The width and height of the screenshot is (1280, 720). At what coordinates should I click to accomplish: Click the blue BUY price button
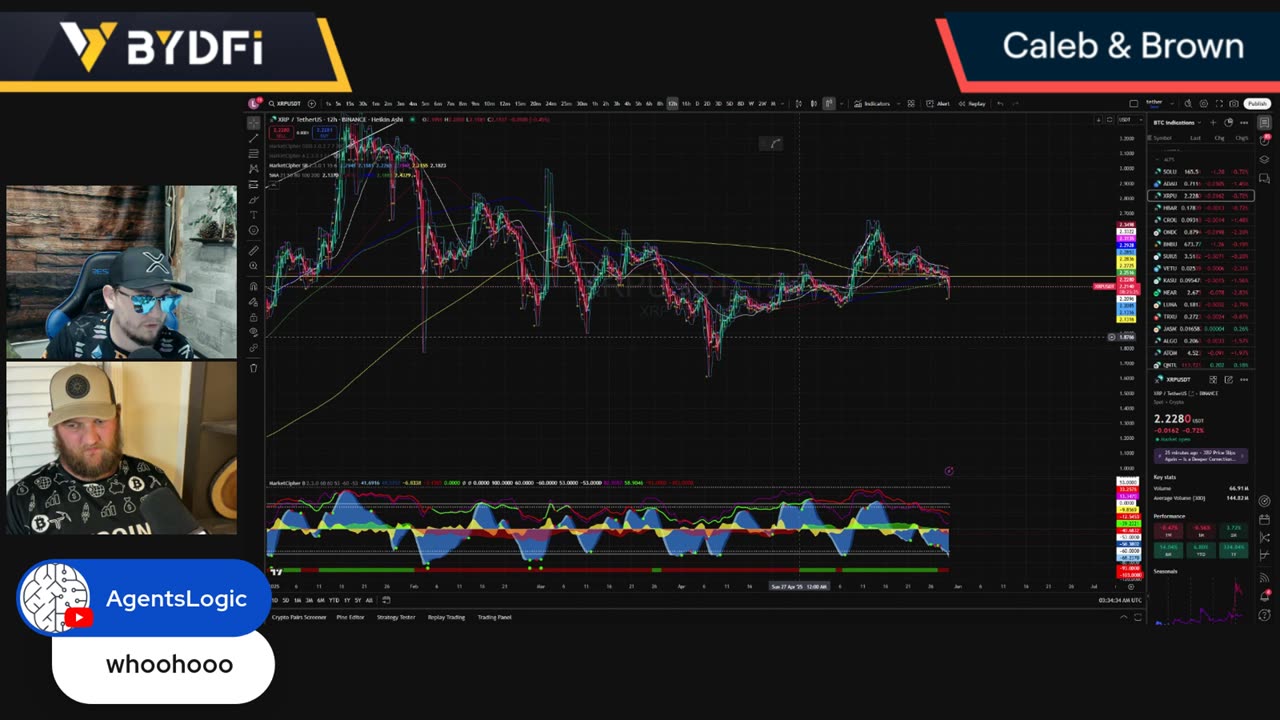click(x=324, y=132)
